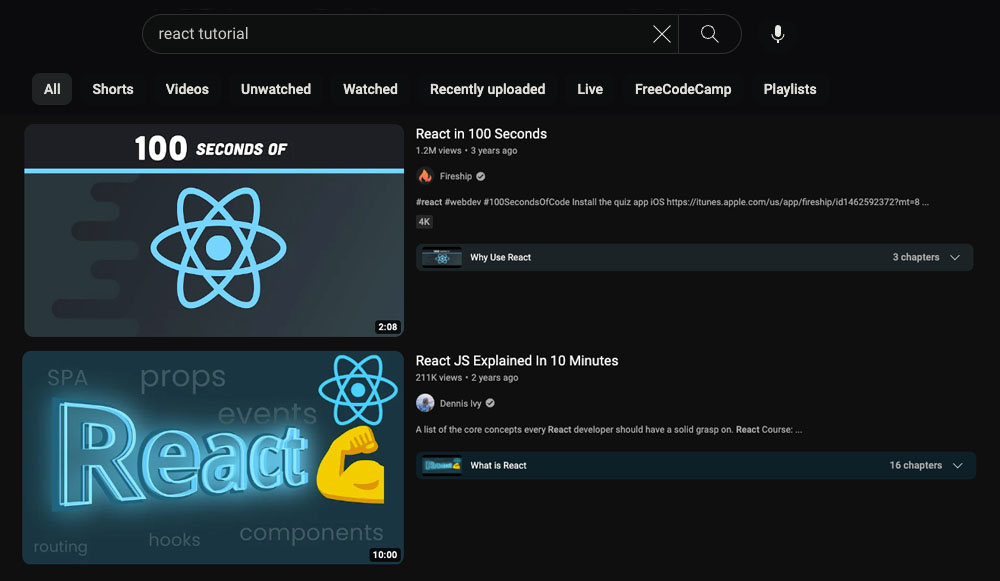The width and height of the screenshot is (1000, 581).
Task: Clear the search text with X icon
Action: tap(661, 34)
